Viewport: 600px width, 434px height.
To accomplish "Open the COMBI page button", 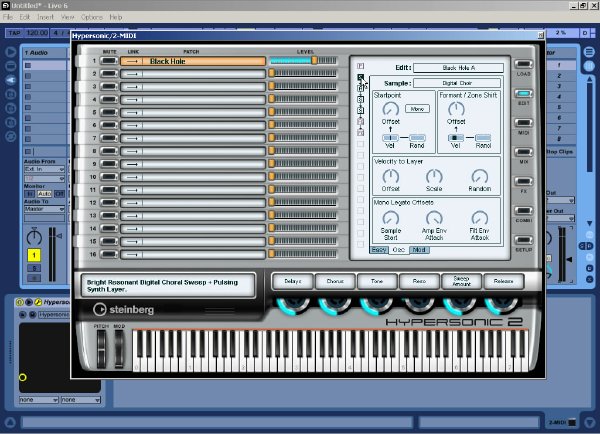I will [x=523, y=211].
